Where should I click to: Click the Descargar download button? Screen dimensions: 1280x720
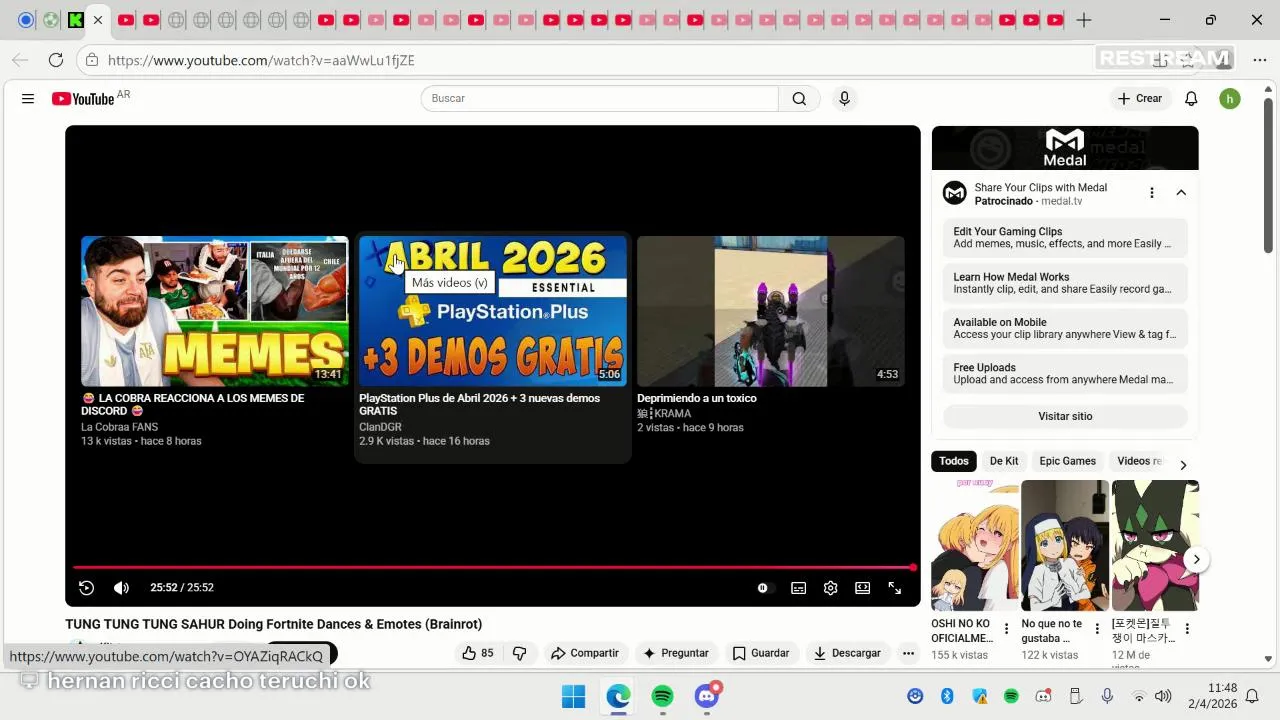pyautogui.click(x=847, y=653)
